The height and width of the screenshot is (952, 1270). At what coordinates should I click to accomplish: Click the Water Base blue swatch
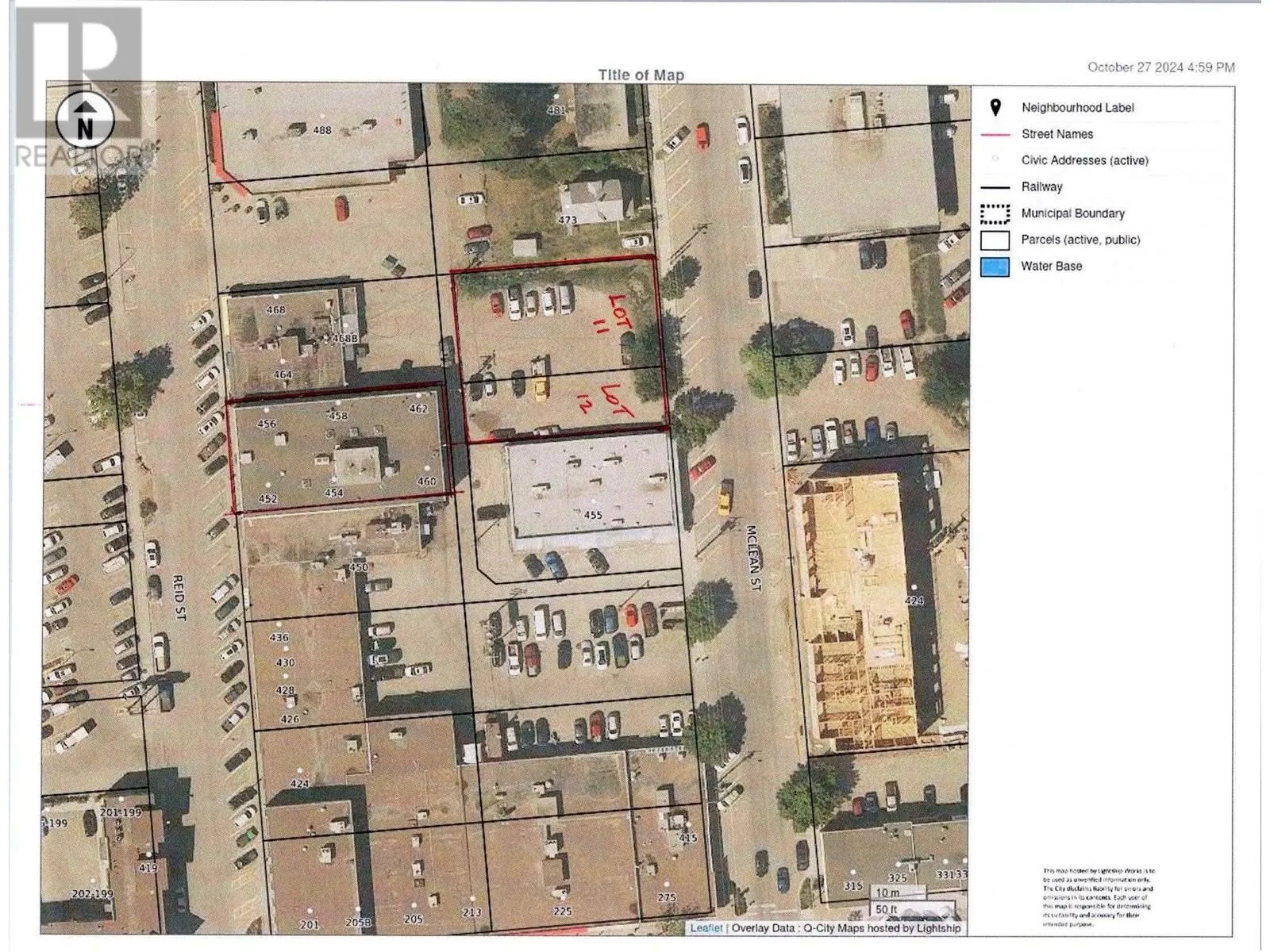pos(995,267)
